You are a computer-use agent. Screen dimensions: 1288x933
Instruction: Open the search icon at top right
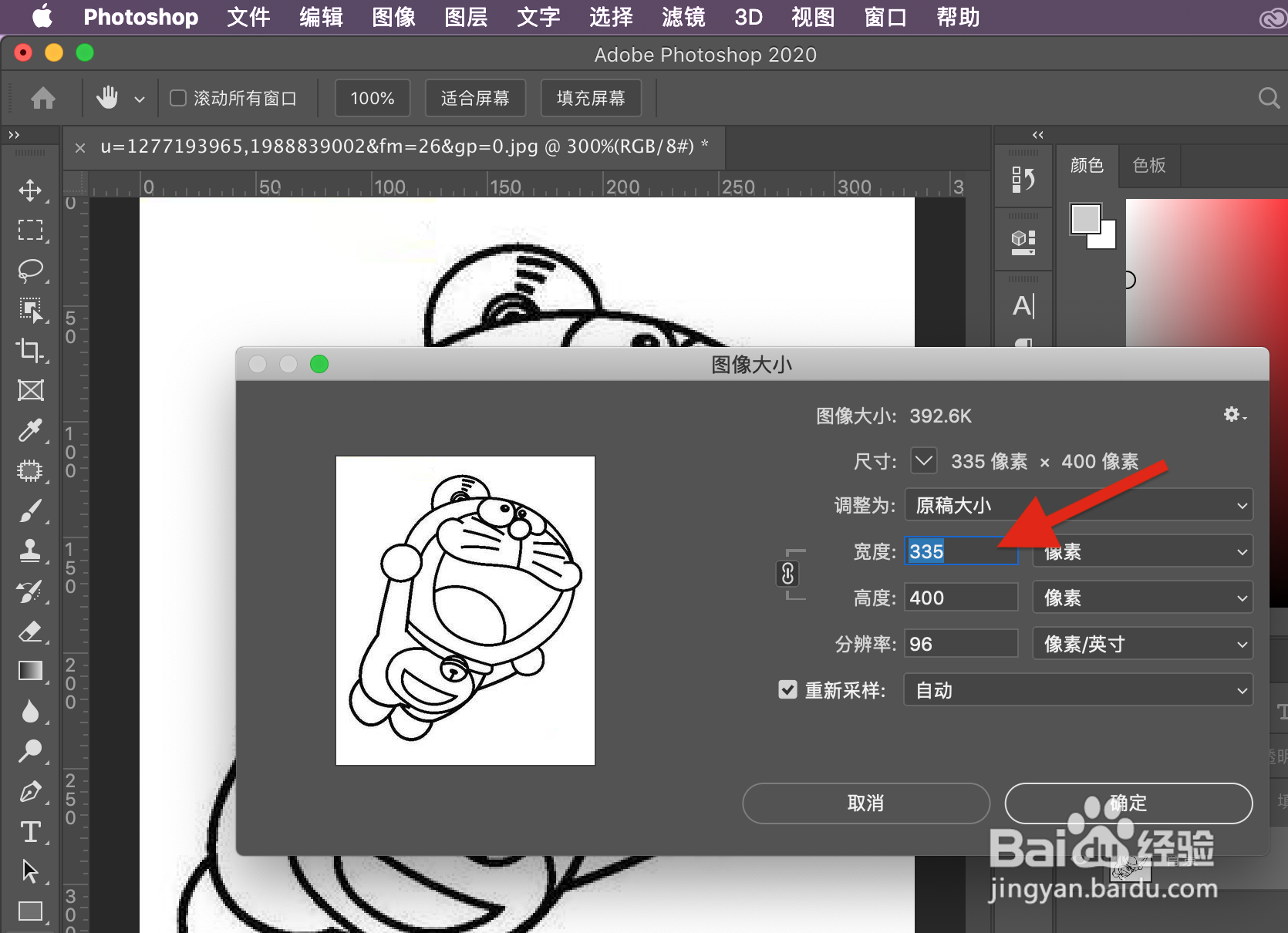click(1268, 98)
